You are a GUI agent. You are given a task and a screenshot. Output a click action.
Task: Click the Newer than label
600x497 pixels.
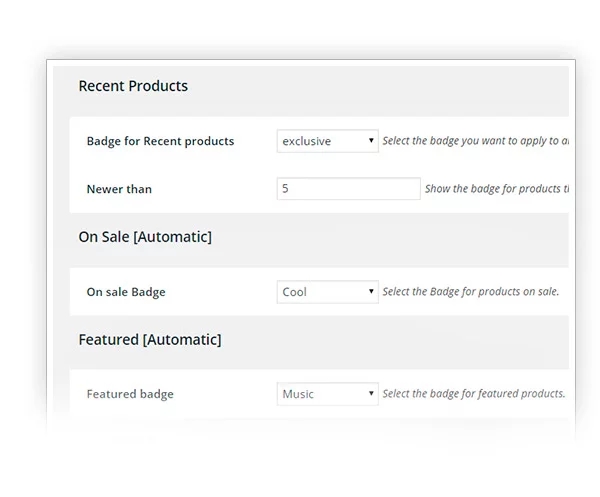coord(119,189)
